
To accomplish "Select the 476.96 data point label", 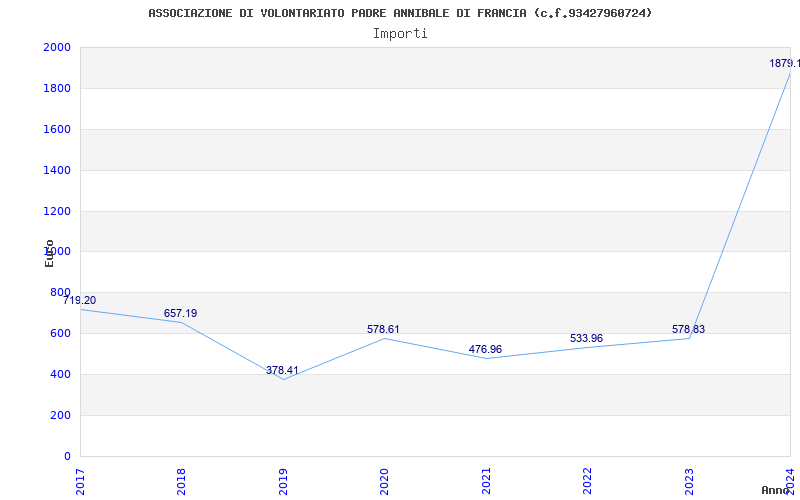I will (x=486, y=350).
